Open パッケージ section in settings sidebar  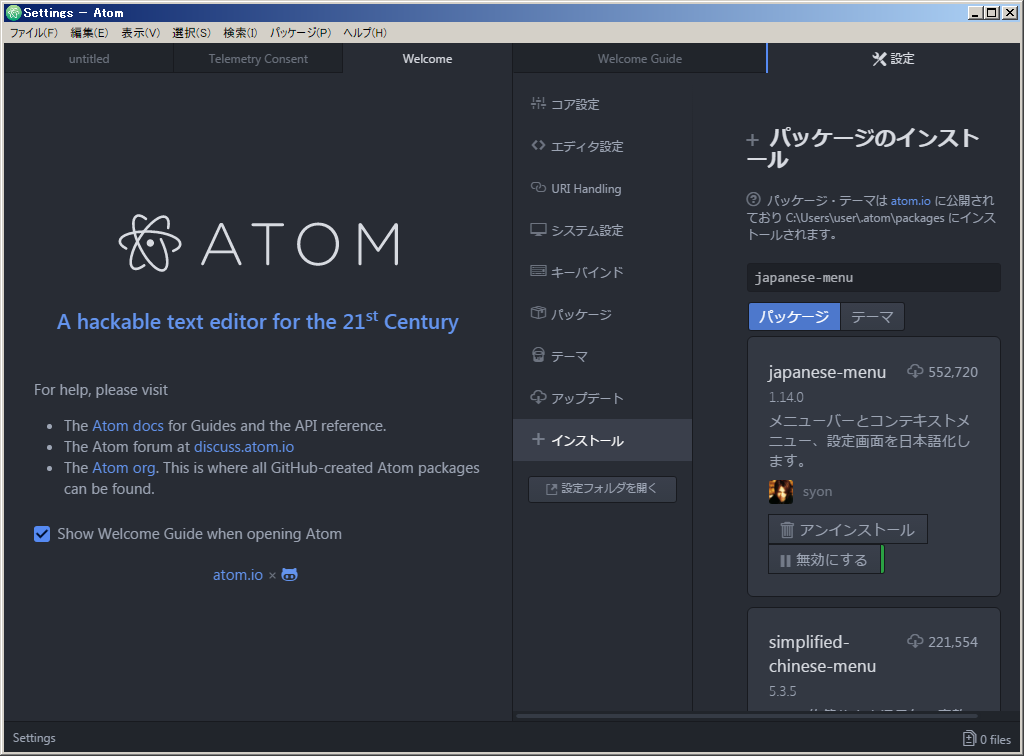[602, 314]
